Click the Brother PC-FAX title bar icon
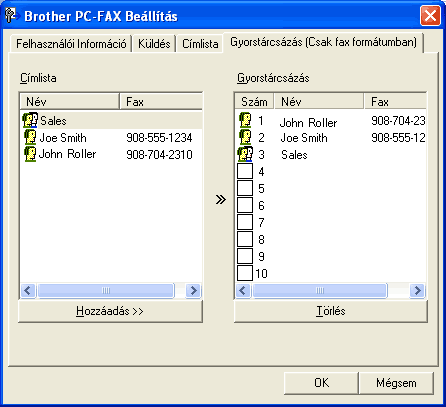Viewport: 446px width, 407px height. [11, 15]
